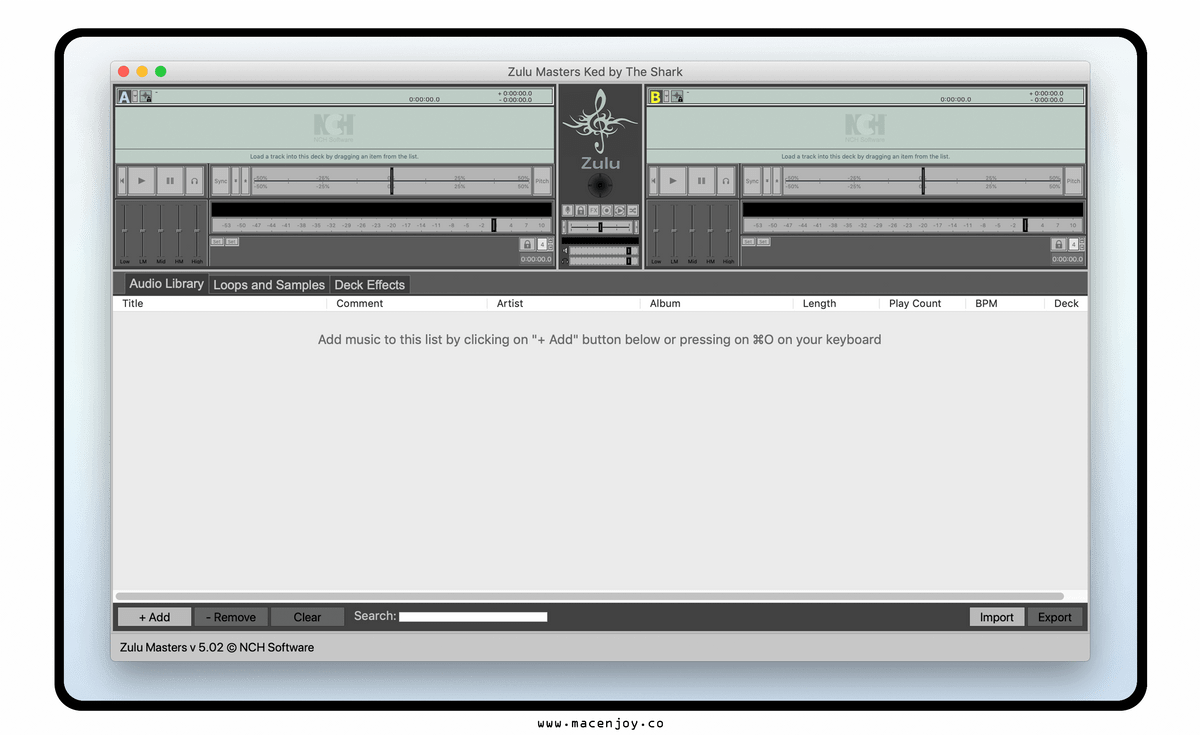Screen dimensions: 1200x735
Task: Pause playback on Deck B
Action: pyautogui.click(x=701, y=181)
